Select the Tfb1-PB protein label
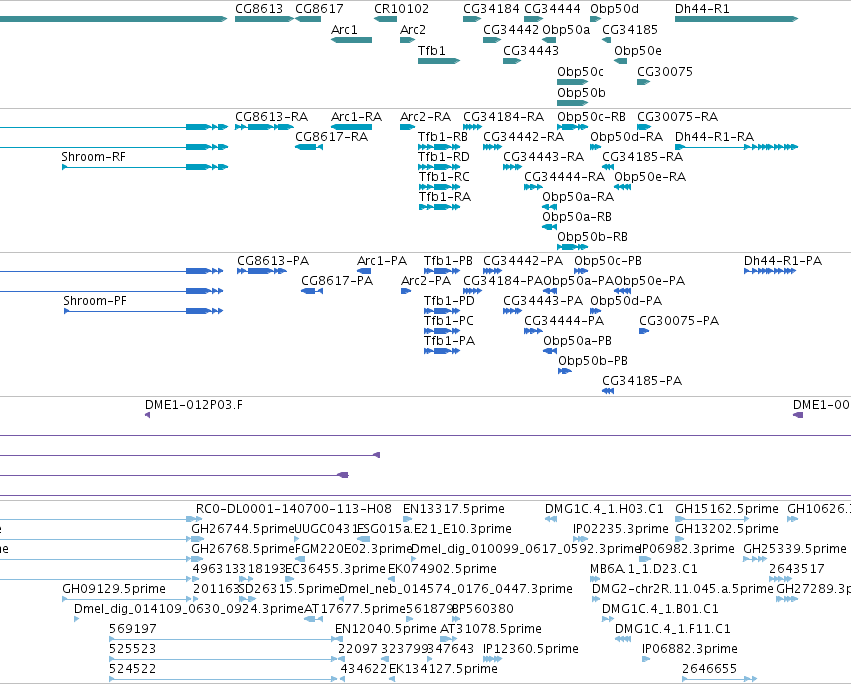Screen dimensions: 851x684 coord(448,261)
